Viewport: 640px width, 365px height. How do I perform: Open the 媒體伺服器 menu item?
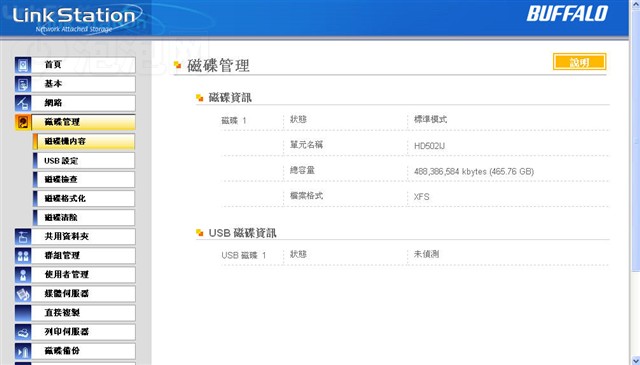pyautogui.click(x=83, y=294)
